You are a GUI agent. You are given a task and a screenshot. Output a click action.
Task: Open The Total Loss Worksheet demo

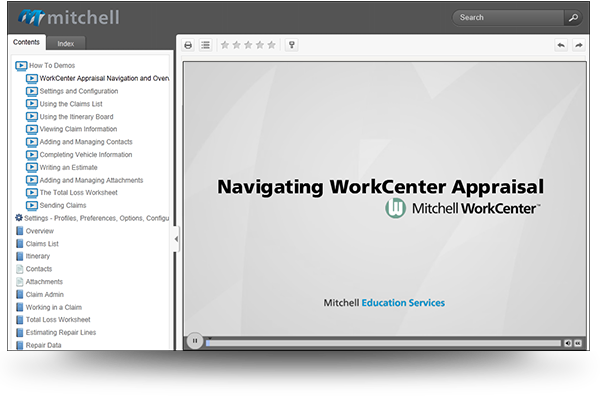point(78,192)
